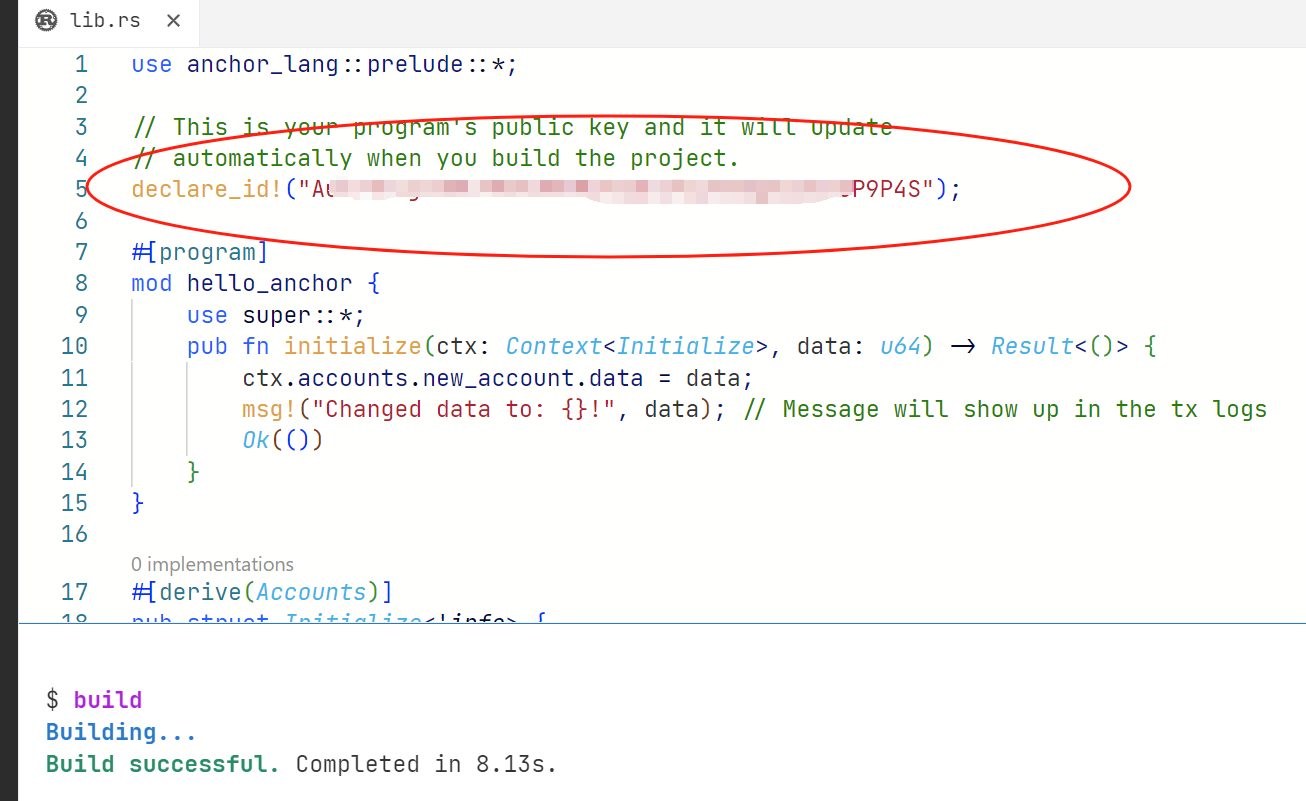
Task: Click the Rust file icon on lib.rs tab
Action: [46, 20]
